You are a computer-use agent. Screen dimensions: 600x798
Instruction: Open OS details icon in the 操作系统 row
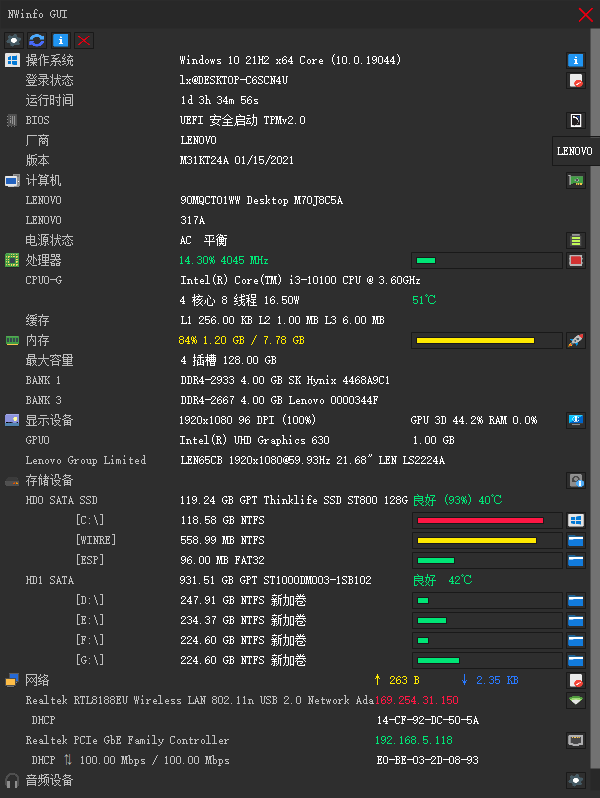pyautogui.click(x=576, y=61)
